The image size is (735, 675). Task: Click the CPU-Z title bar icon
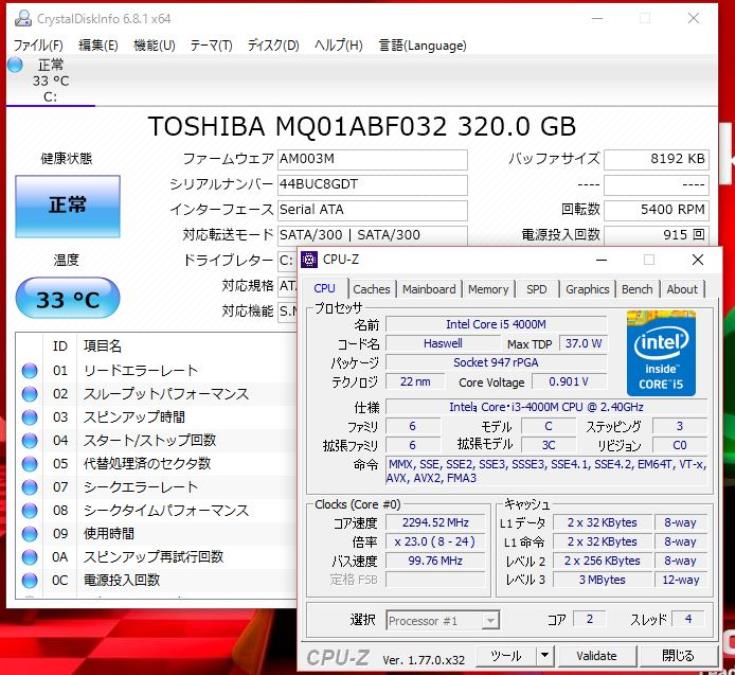click(x=309, y=259)
